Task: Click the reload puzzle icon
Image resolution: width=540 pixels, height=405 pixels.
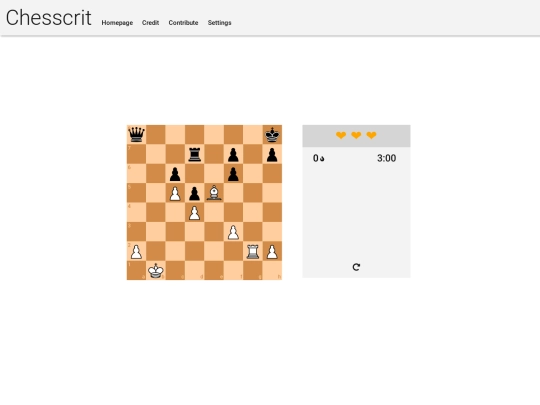Action: point(356,267)
